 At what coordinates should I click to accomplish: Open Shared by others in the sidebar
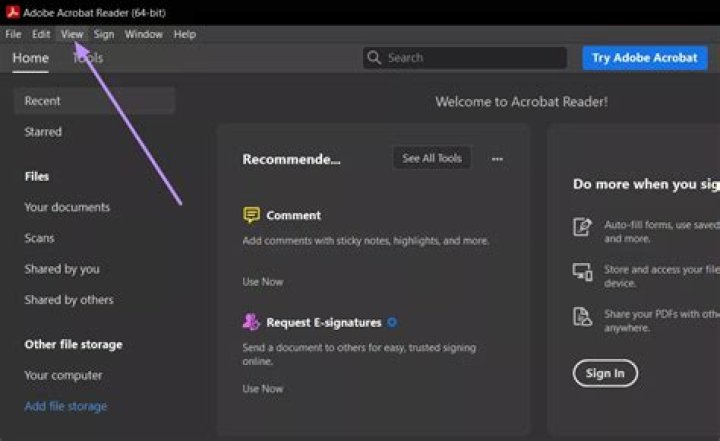click(x=69, y=300)
